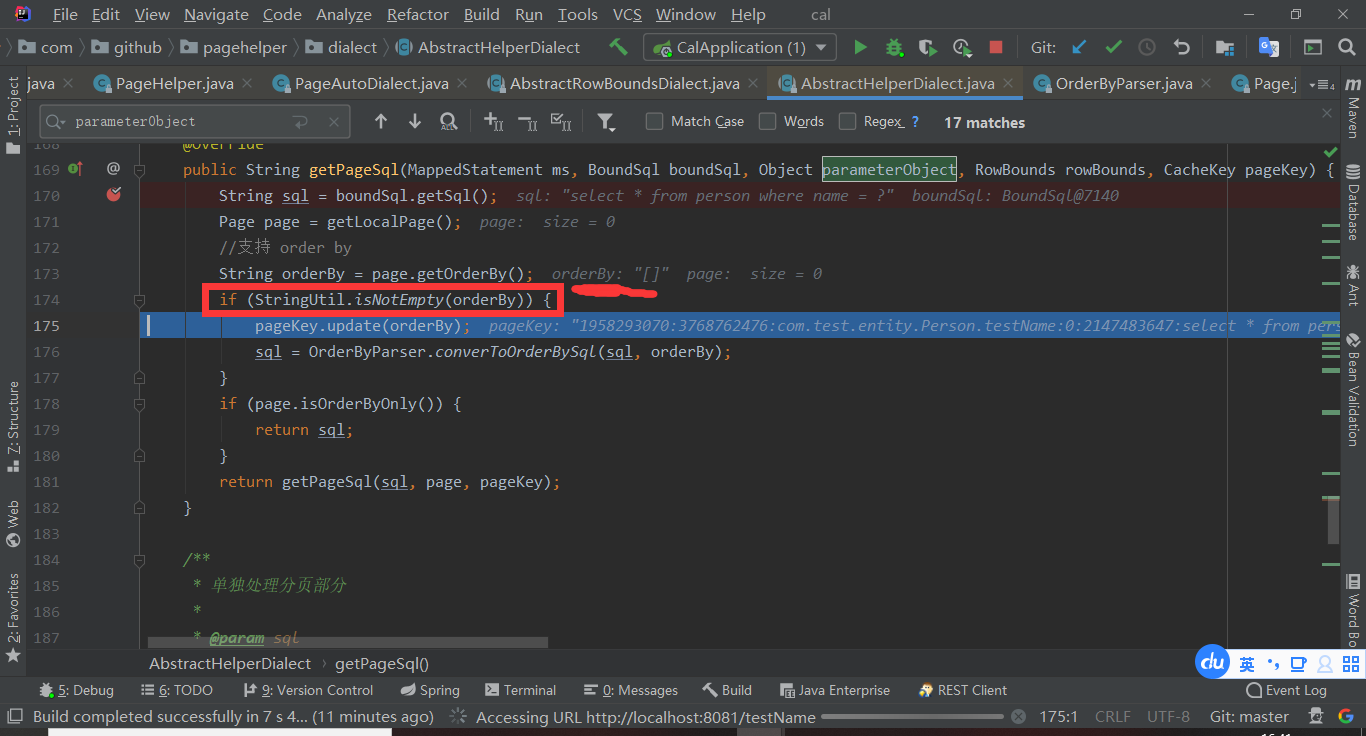Image resolution: width=1366 pixels, height=736 pixels.
Task: Collapse getPageSql method fold at line 169
Action: 140,170
